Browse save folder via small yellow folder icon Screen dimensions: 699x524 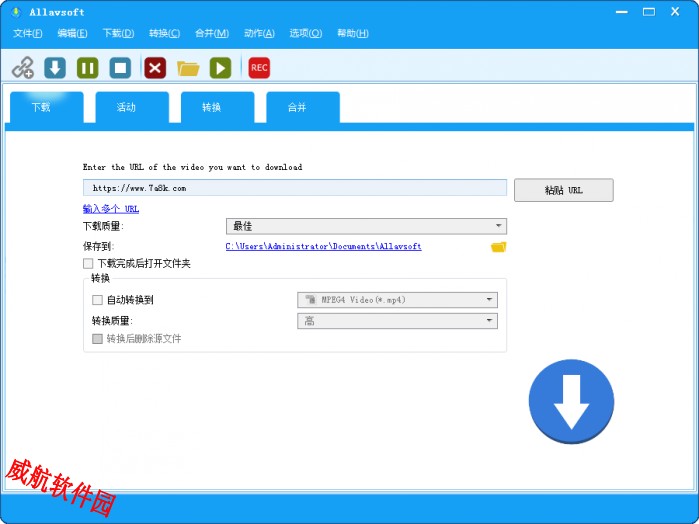coord(498,247)
